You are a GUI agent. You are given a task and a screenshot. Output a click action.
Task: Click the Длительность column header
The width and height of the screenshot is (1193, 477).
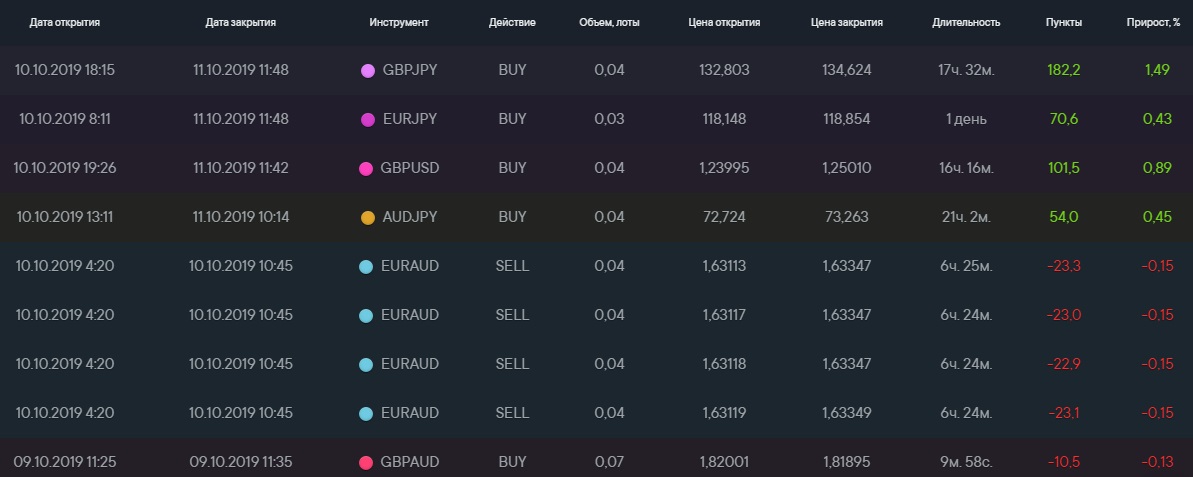pos(966,22)
